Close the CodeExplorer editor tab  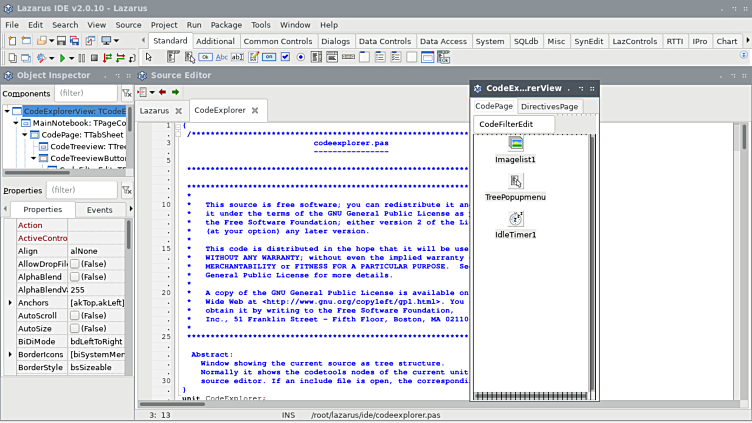[255, 111]
